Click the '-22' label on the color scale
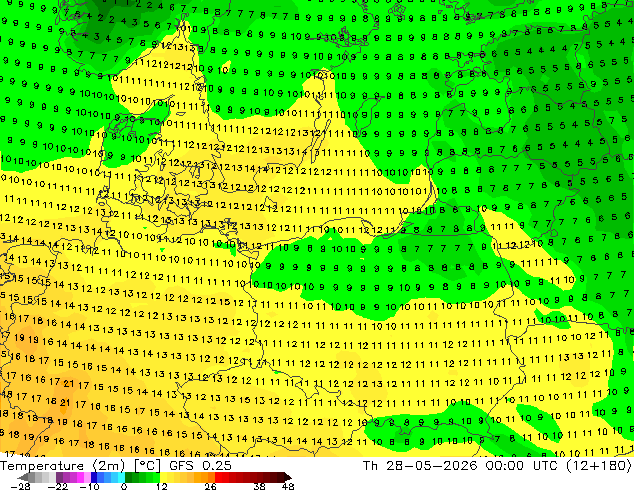 pyautogui.click(x=58, y=486)
